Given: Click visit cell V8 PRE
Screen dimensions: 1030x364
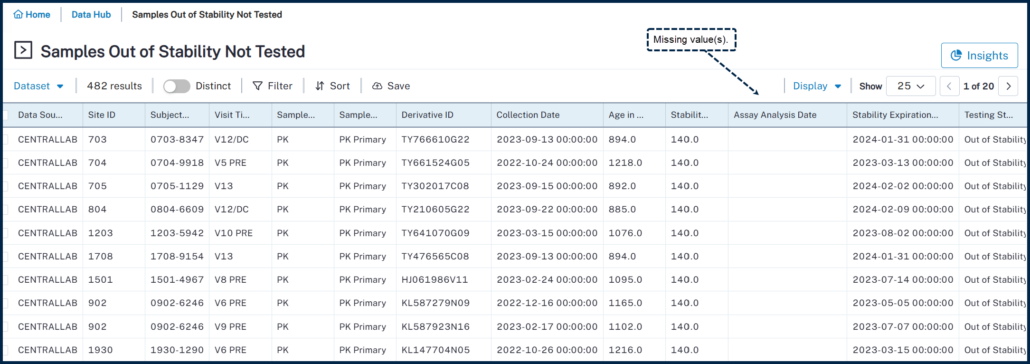Looking at the screenshot, I should (231, 279).
